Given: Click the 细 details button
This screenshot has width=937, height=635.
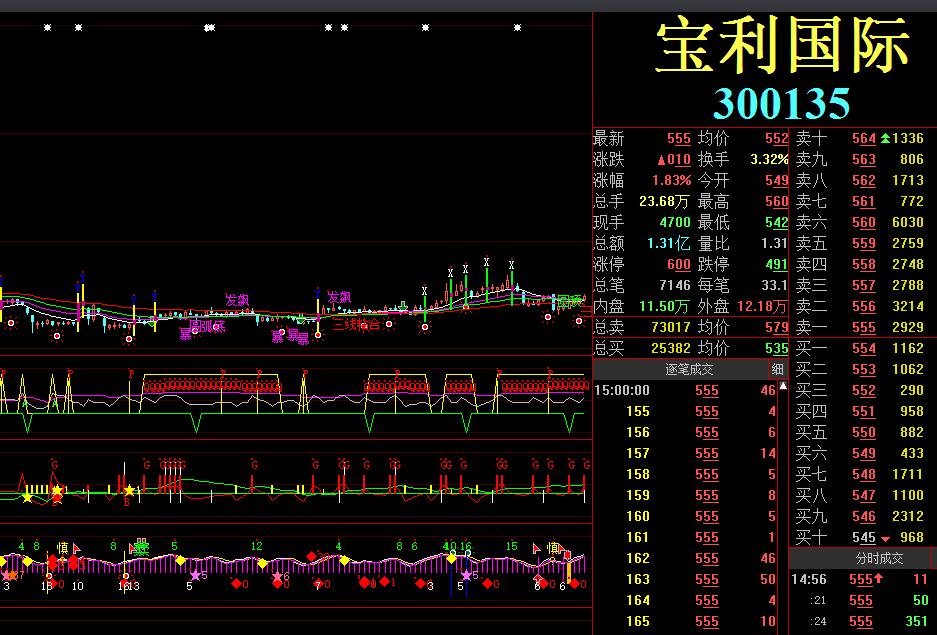Looking at the screenshot, I should [x=777, y=369].
